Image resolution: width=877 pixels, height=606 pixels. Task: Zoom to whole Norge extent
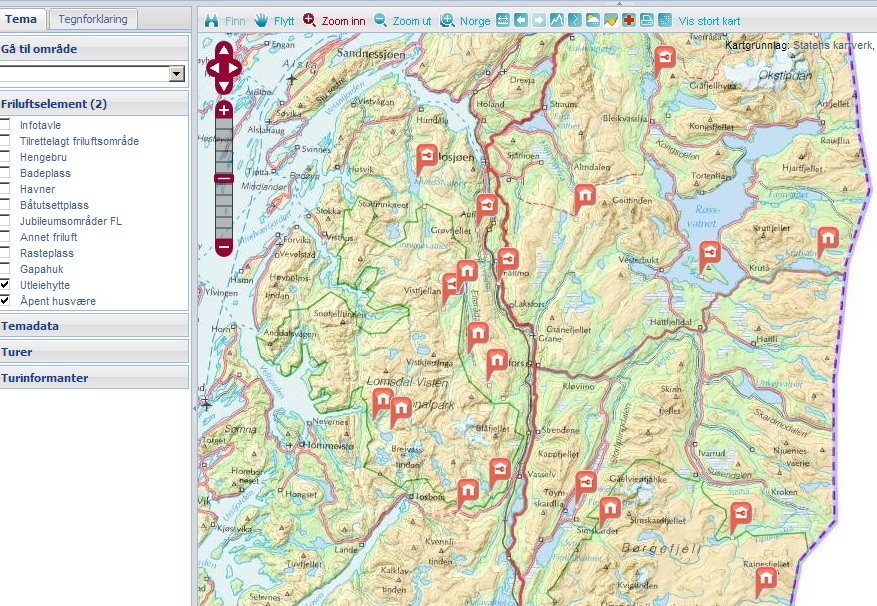[x=465, y=20]
